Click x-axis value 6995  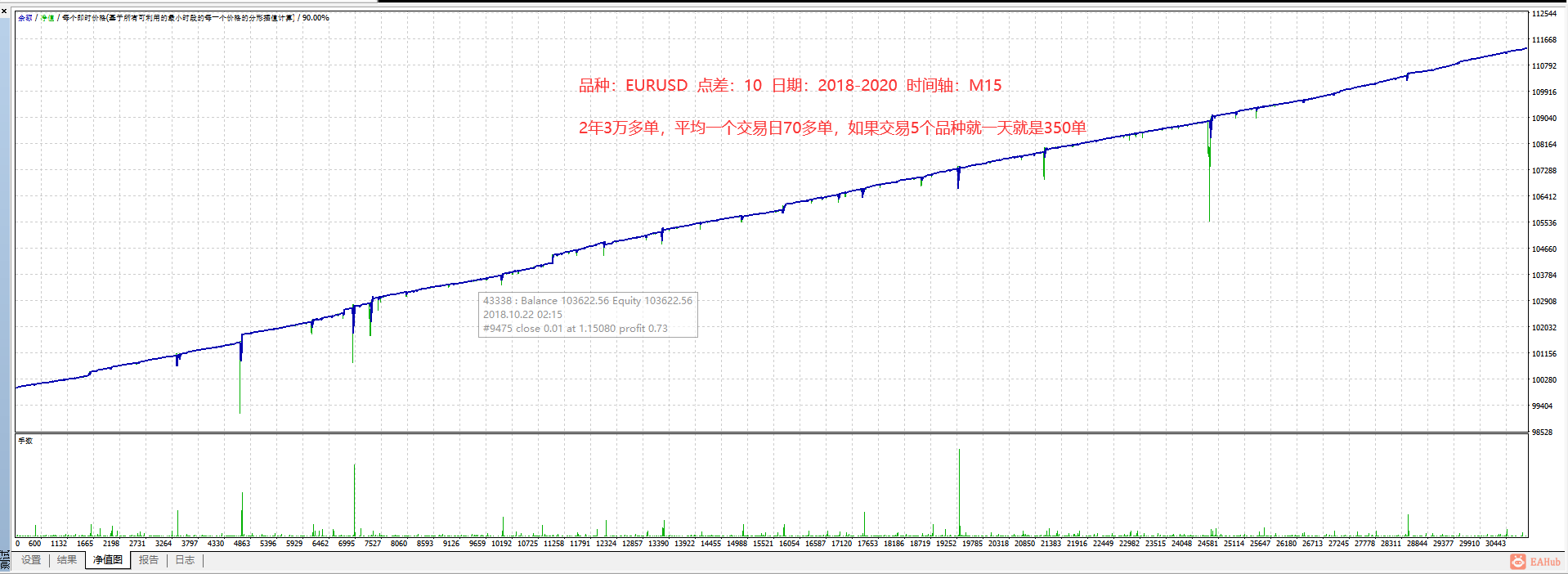click(347, 544)
